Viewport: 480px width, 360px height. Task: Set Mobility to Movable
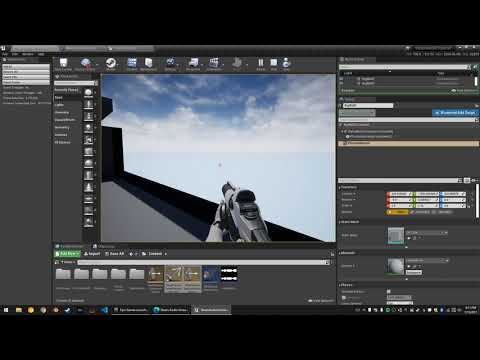[443, 212]
